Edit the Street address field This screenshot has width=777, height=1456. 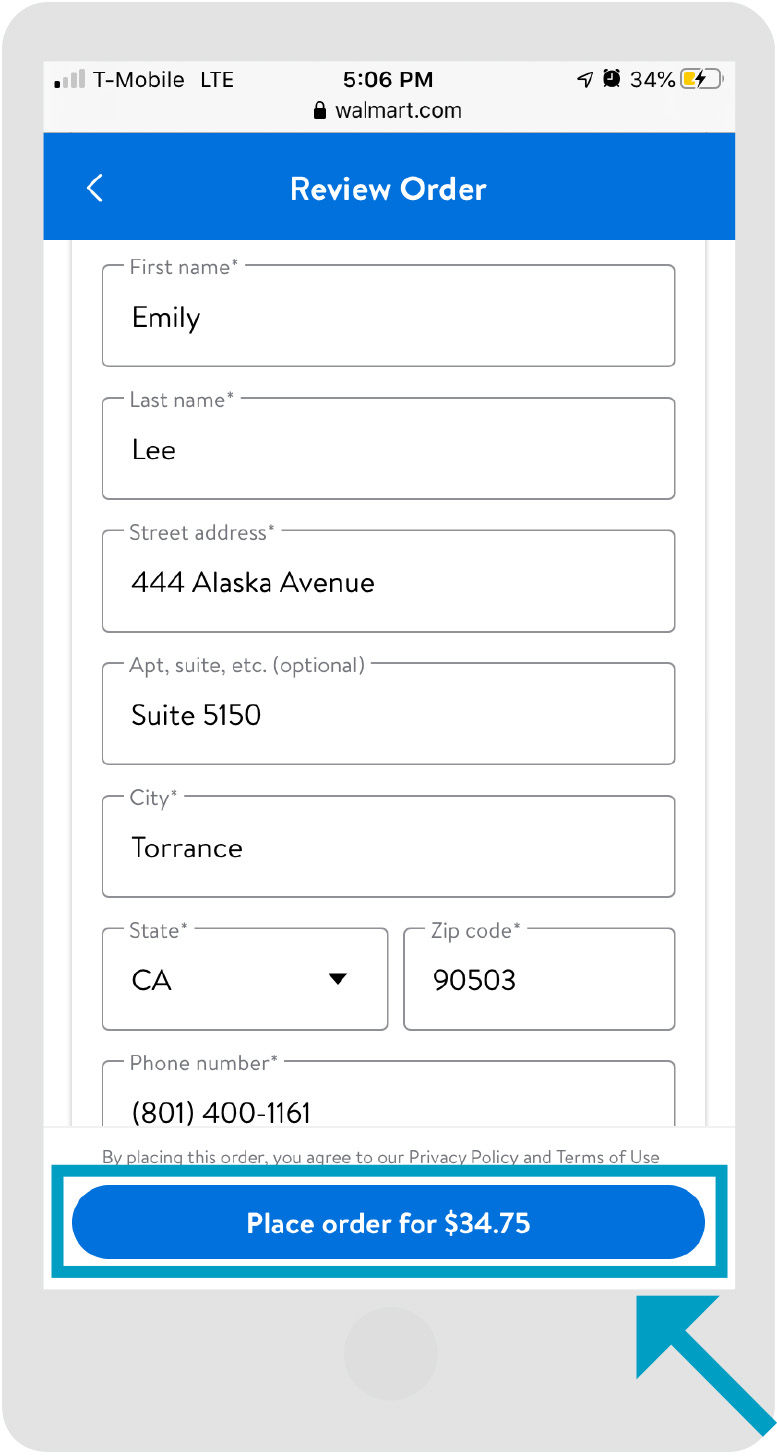388,581
